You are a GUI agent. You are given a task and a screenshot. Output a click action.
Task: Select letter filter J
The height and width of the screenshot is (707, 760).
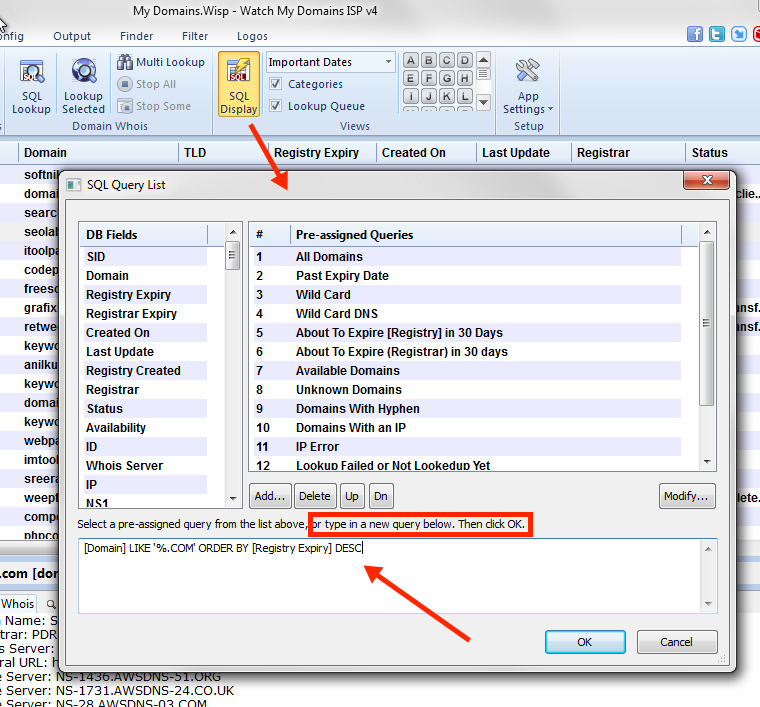point(428,96)
